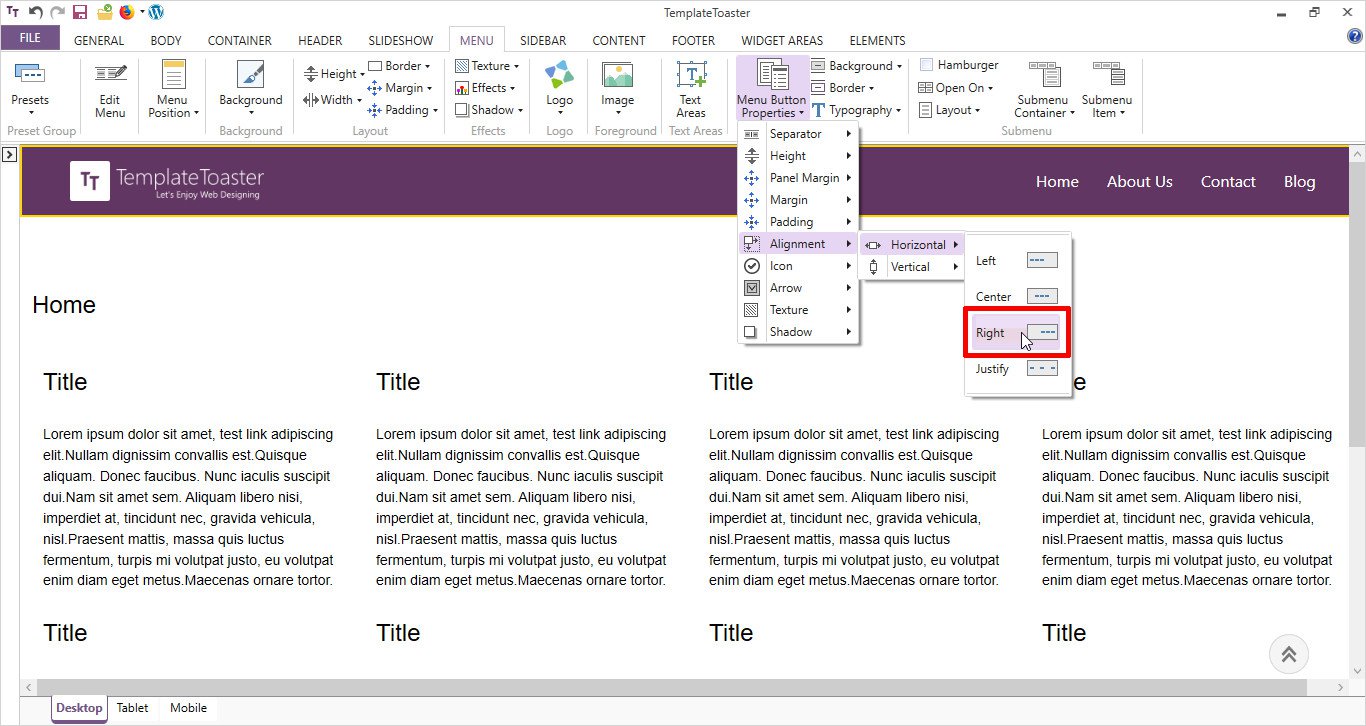Click the FILE button

[x=30, y=39]
